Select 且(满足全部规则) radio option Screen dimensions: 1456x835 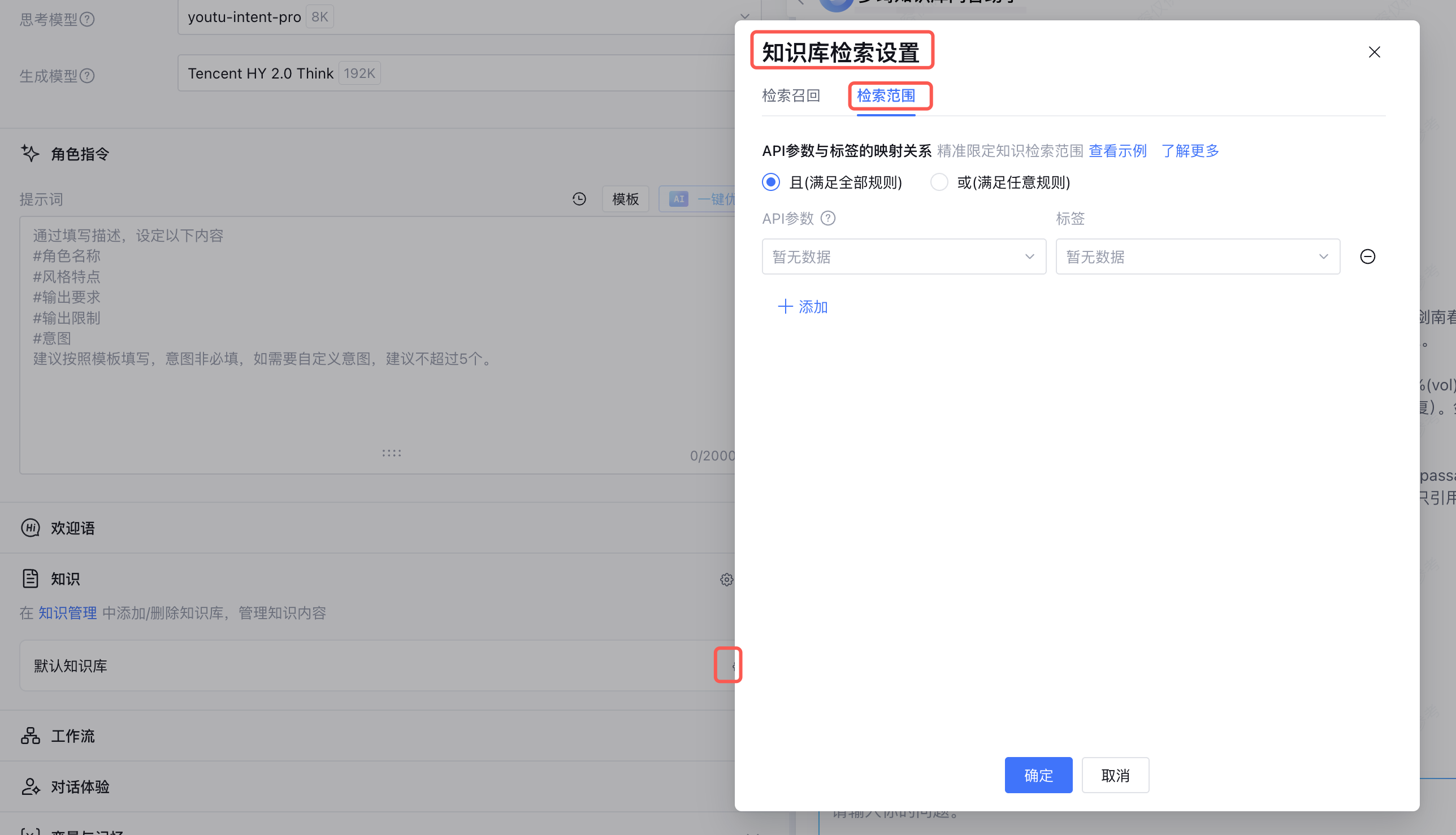click(x=770, y=182)
